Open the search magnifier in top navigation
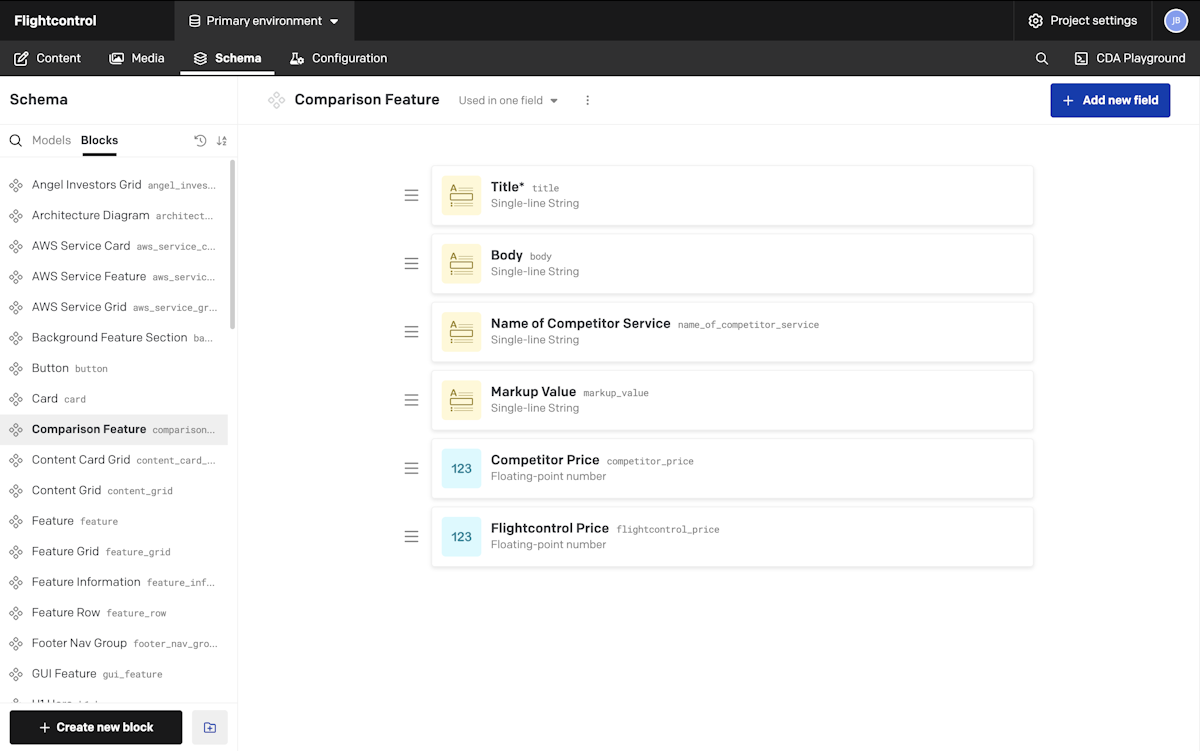Screen dimensions: 1200x751 (1042, 58)
